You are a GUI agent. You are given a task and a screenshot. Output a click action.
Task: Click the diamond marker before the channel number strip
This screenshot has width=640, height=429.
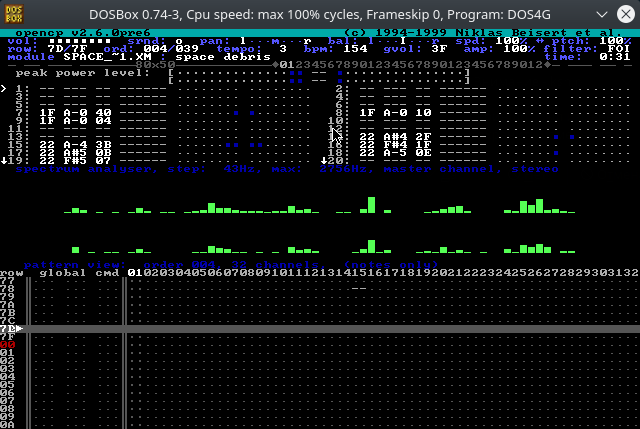276,64
